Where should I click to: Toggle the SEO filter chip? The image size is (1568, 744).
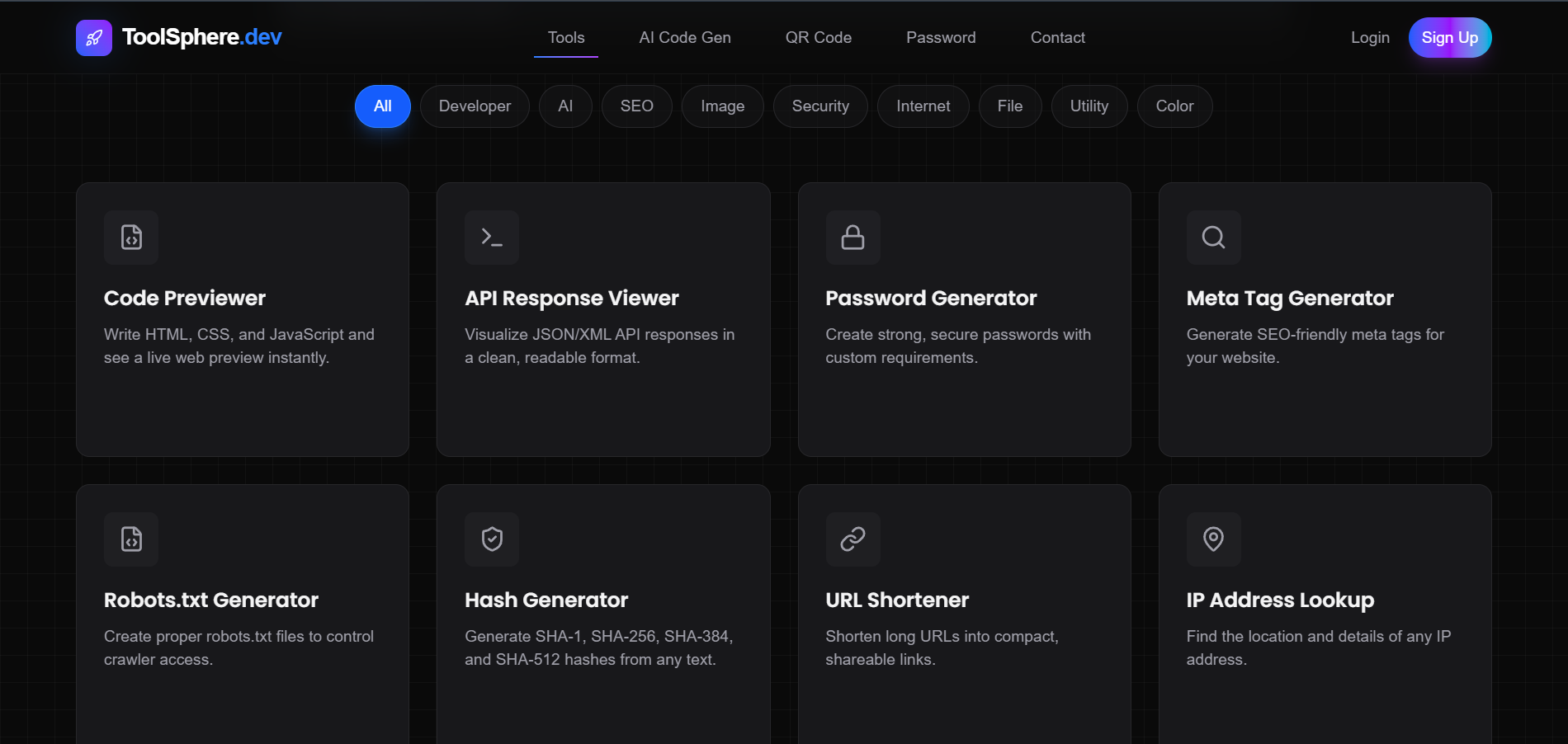coord(636,106)
